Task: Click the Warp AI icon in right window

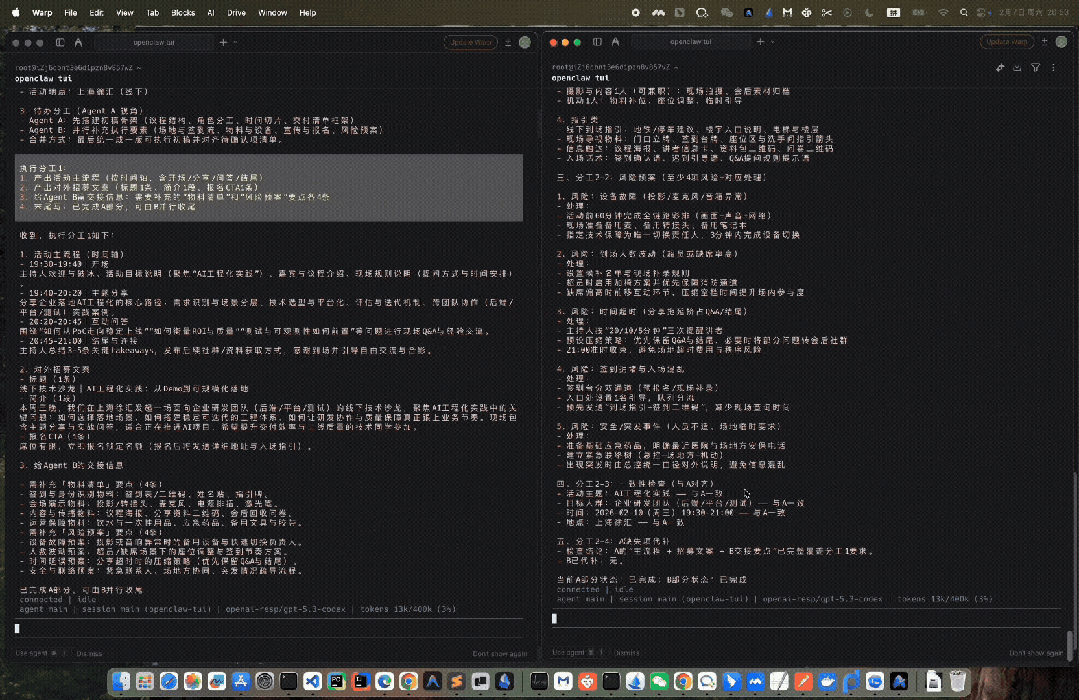Action: [615, 42]
